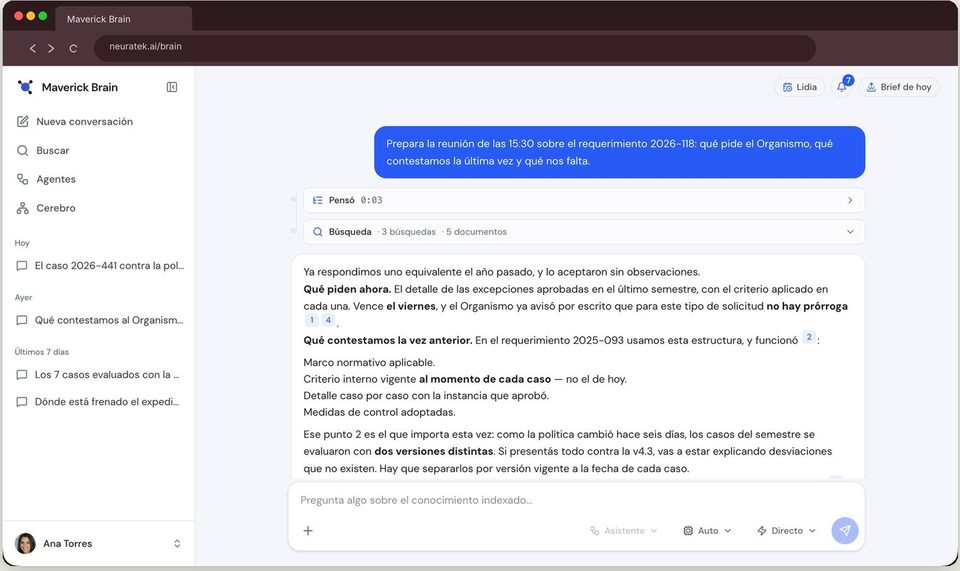Select the Maverick Brain browser tab
Viewport: 960px width, 571px height.
(123, 19)
